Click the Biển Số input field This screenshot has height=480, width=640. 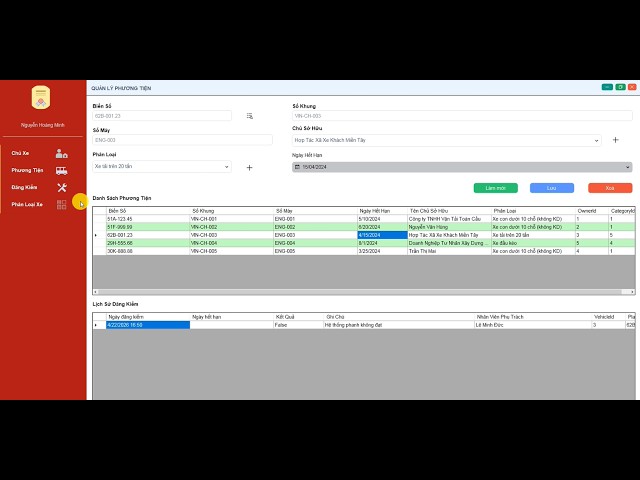coord(162,116)
